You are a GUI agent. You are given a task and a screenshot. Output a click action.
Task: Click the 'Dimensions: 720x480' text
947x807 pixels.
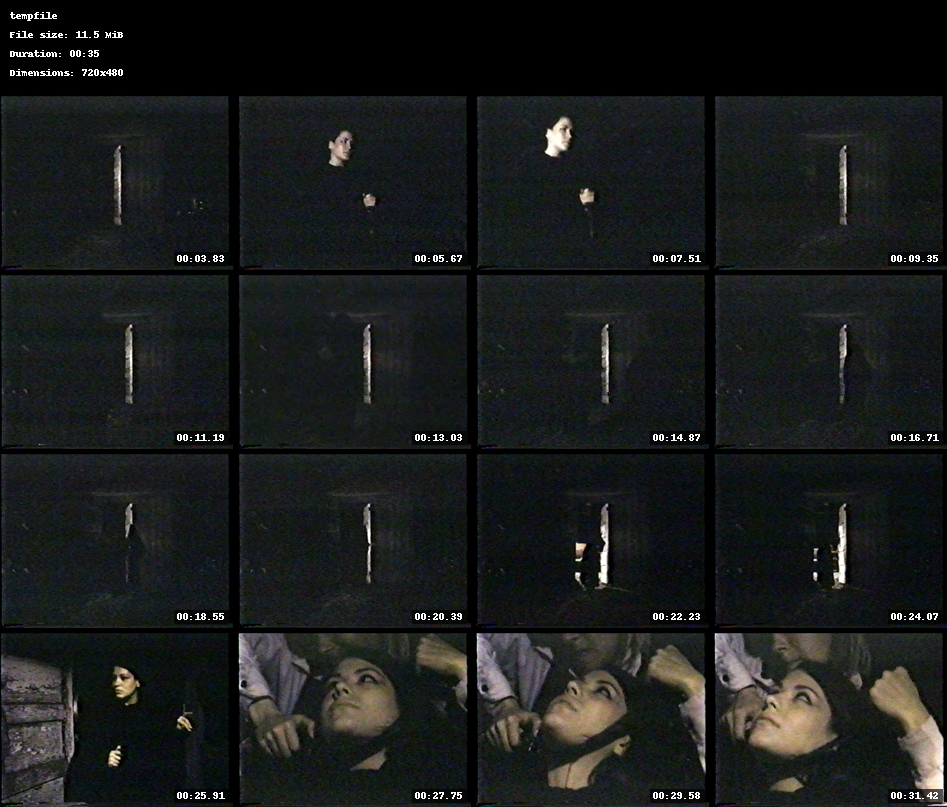[x=66, y=72]
